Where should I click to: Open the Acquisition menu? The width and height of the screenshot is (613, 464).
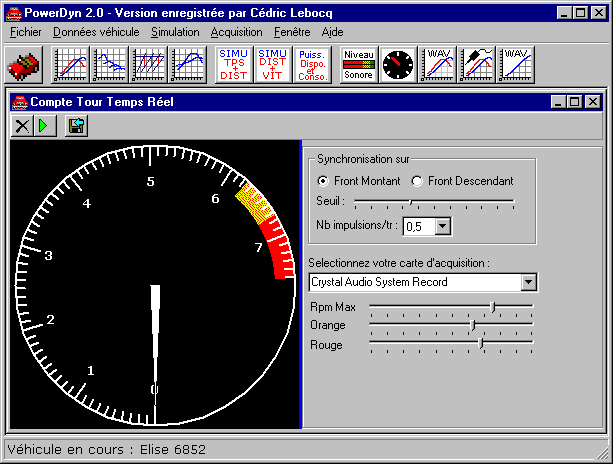pyautogui.click(x=237, y=32)
